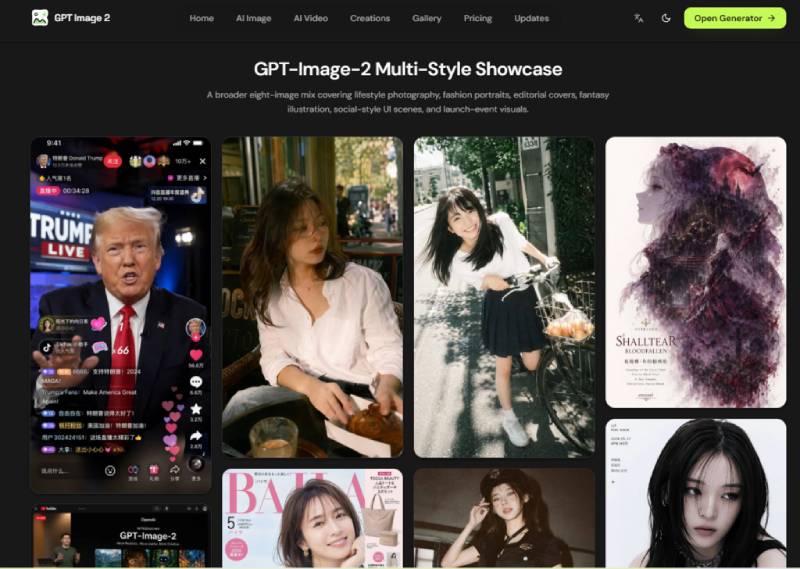Screen dimensions: 800x569
Task: Click the Open Generator button
Action: click(735, 18)
